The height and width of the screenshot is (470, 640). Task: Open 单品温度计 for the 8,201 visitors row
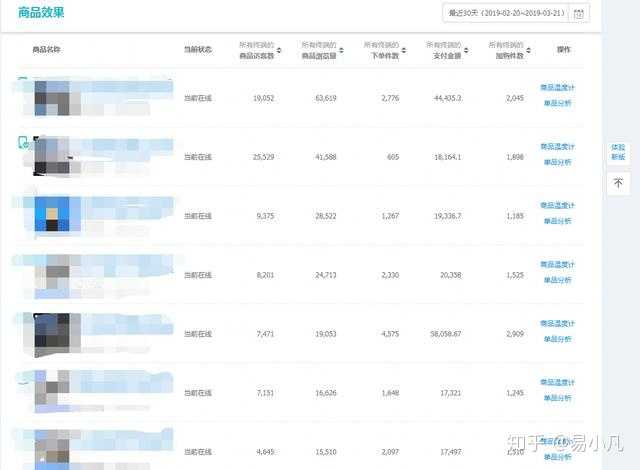point(557,264)
